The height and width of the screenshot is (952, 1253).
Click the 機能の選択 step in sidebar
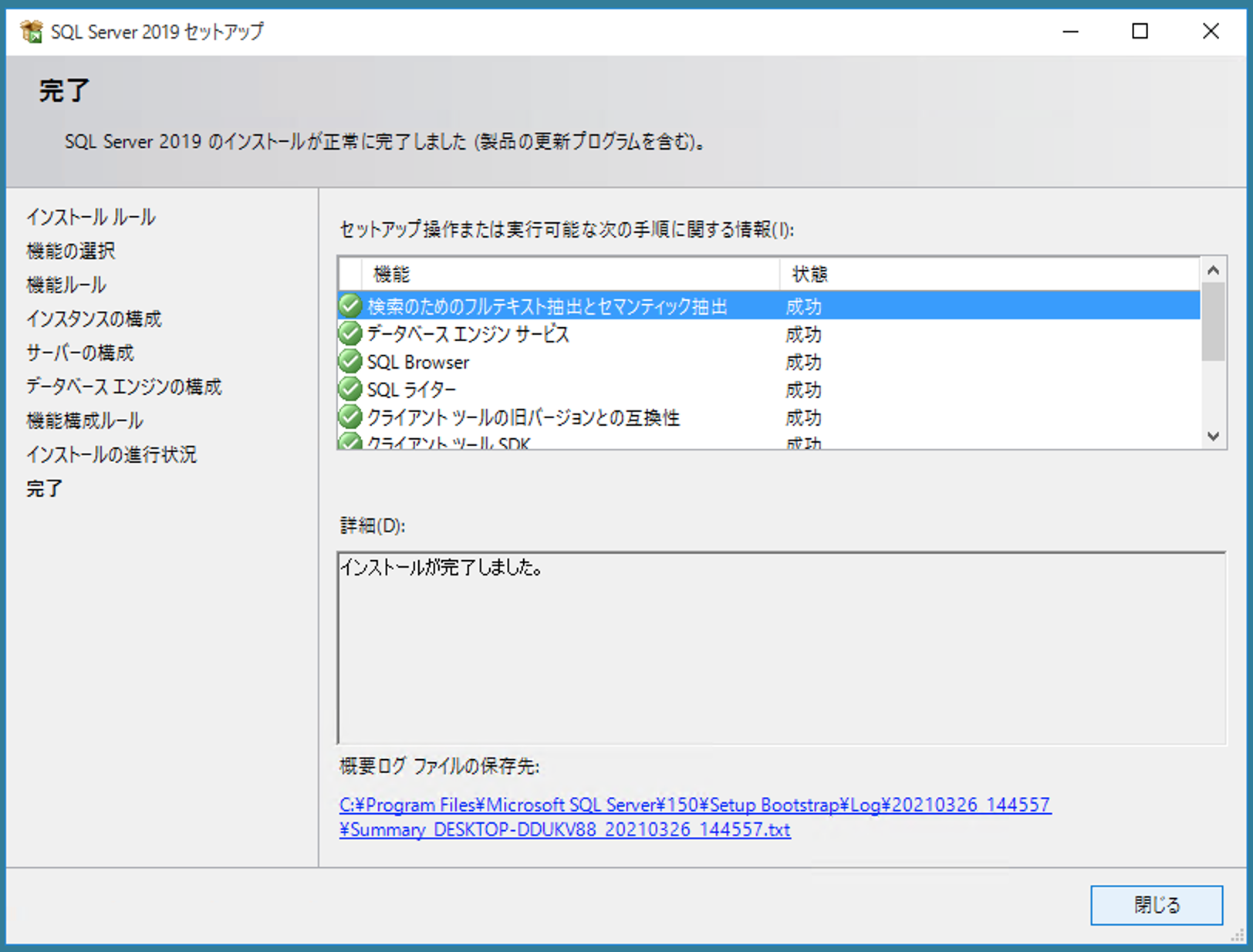[x=71, y=251]
